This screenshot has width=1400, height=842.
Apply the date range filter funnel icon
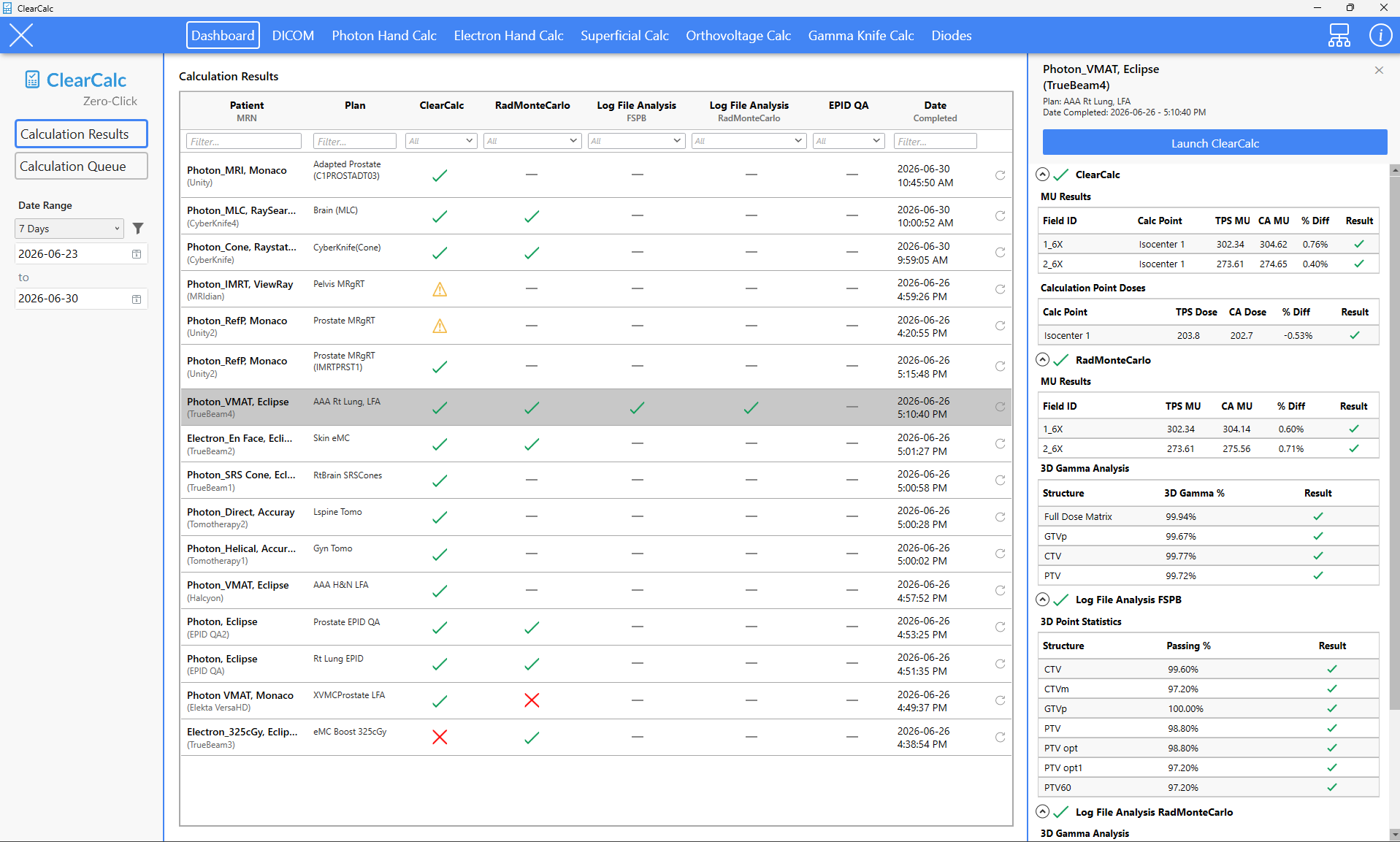138,229
